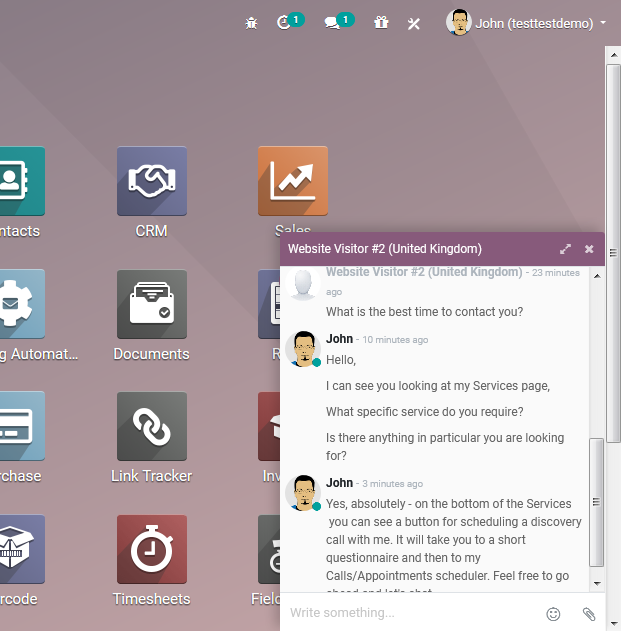This screenshot has height=631, width=621.
Task: Open the Link Tracker app
Action: (x=151, y=426)
